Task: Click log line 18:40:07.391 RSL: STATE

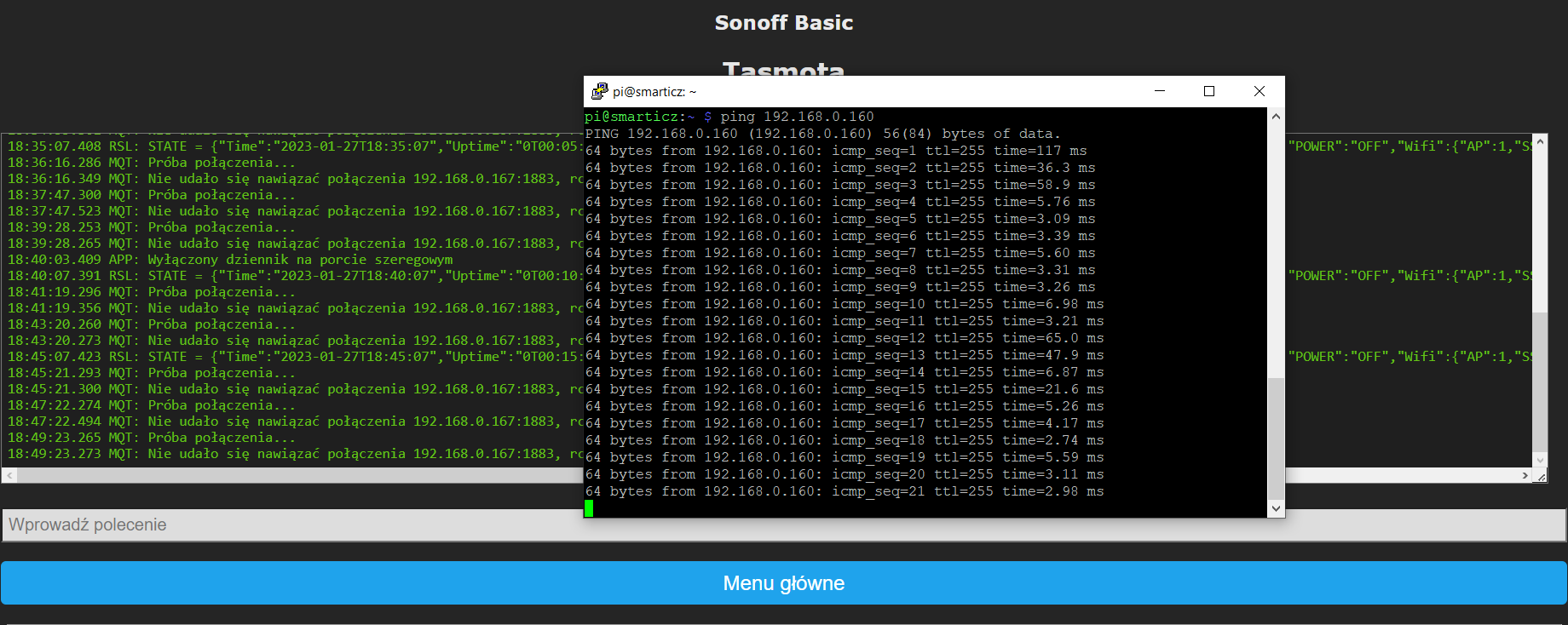Action: point(295,276)
